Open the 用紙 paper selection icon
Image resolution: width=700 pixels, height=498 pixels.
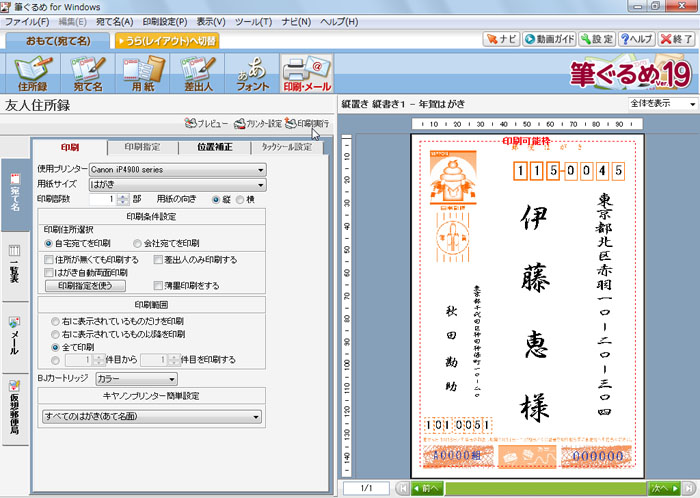pos(143,74)
